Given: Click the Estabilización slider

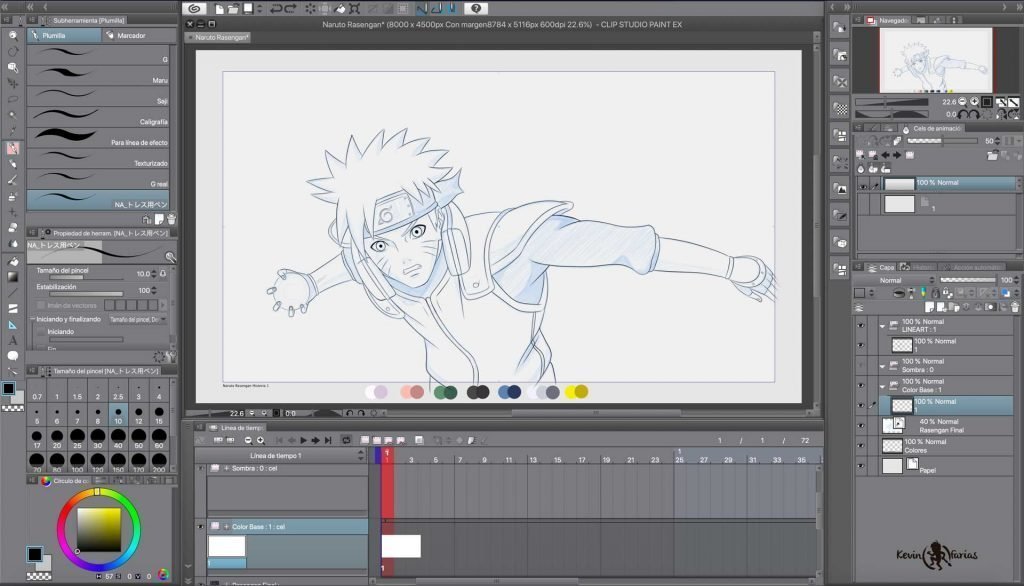Looking at the screenshot, I should coord(86,294).
